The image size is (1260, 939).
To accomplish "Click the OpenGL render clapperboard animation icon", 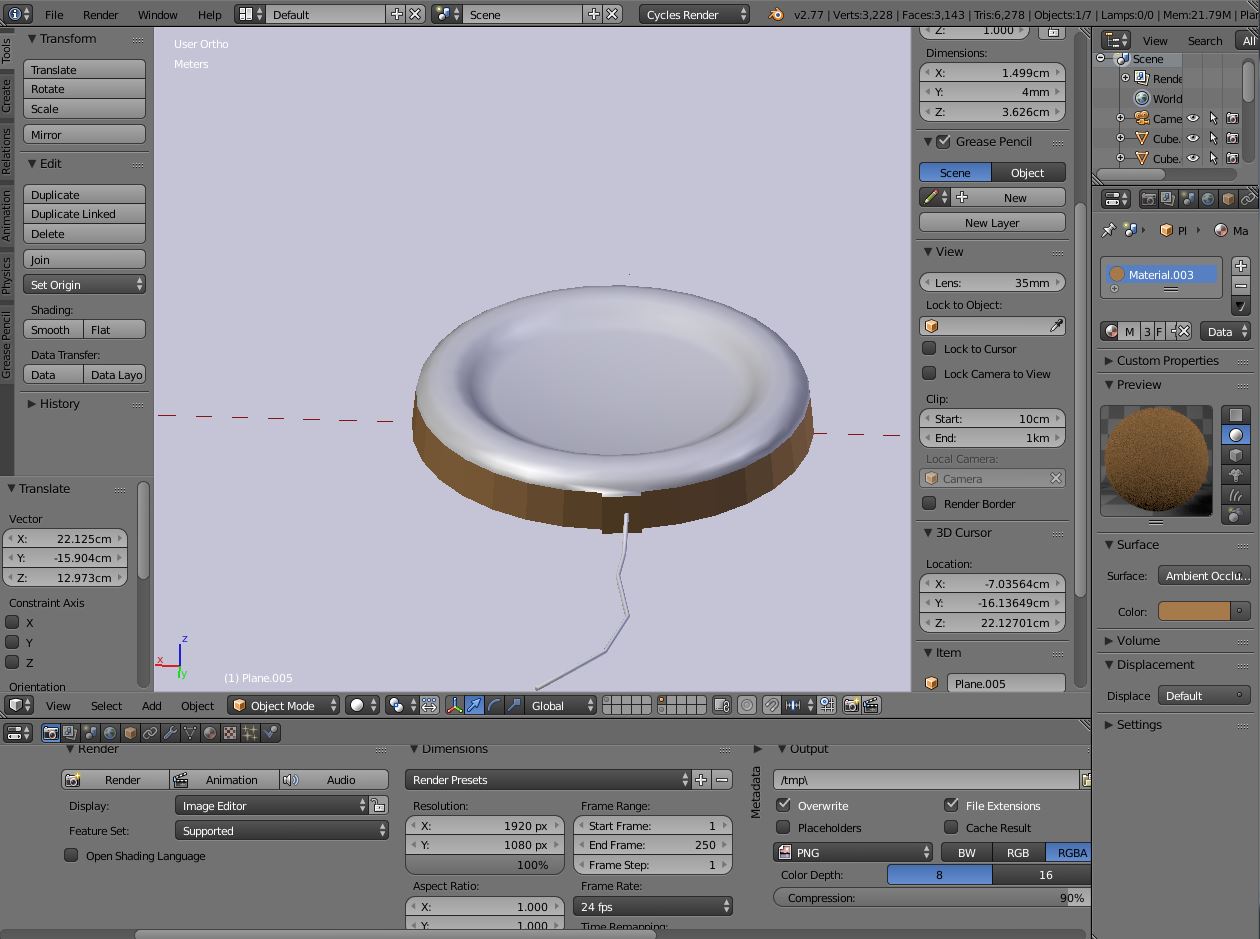I will click(x=871, y=705).
